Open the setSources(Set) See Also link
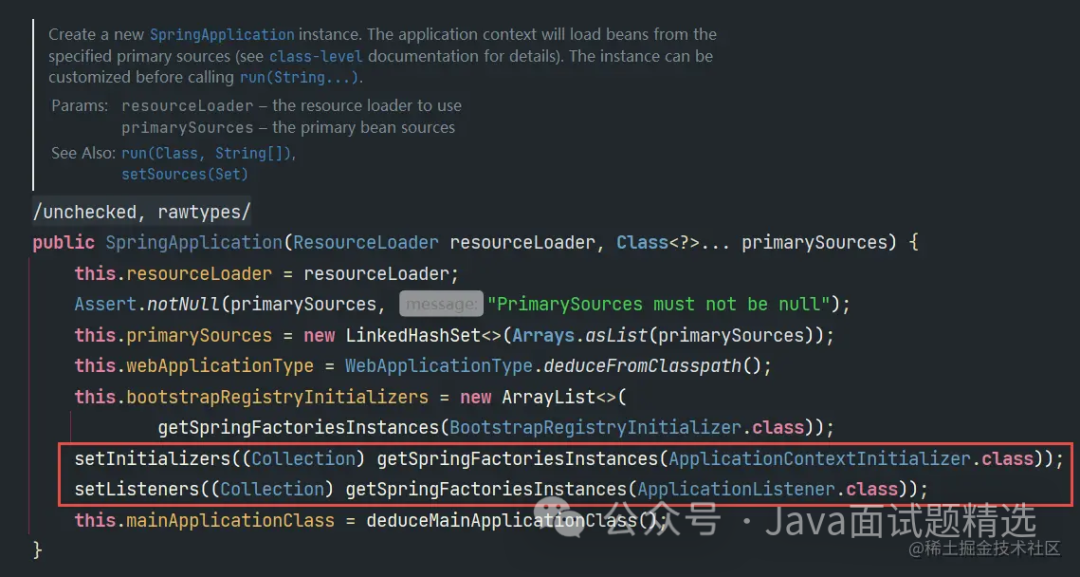1080x577 pixels. click(185, 174)
